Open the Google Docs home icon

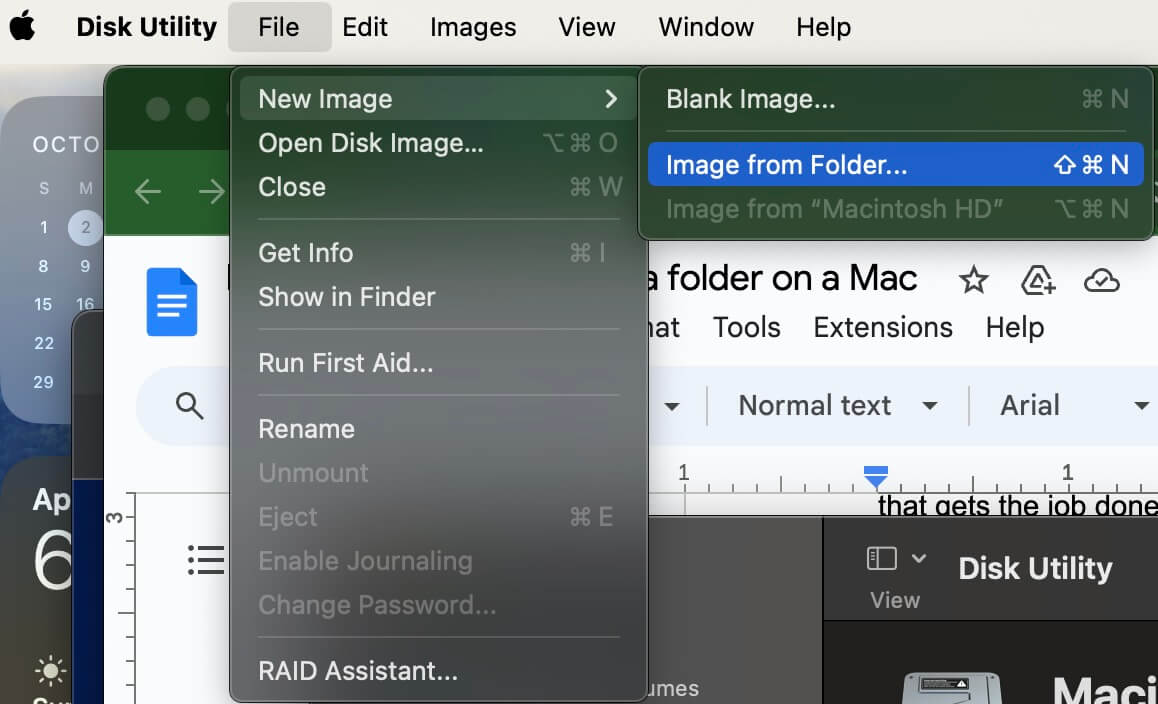(171, 302)
